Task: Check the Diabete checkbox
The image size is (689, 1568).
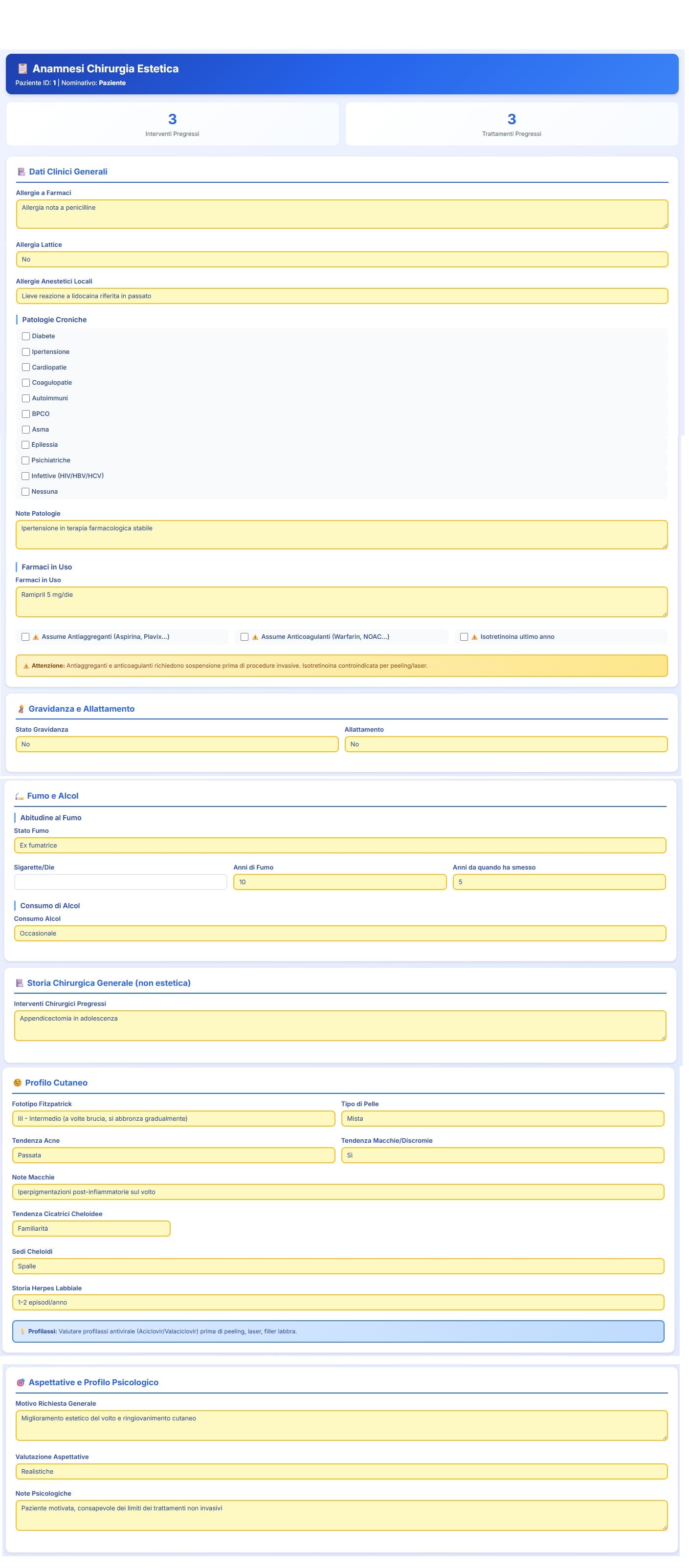Action: pos(25,336)
